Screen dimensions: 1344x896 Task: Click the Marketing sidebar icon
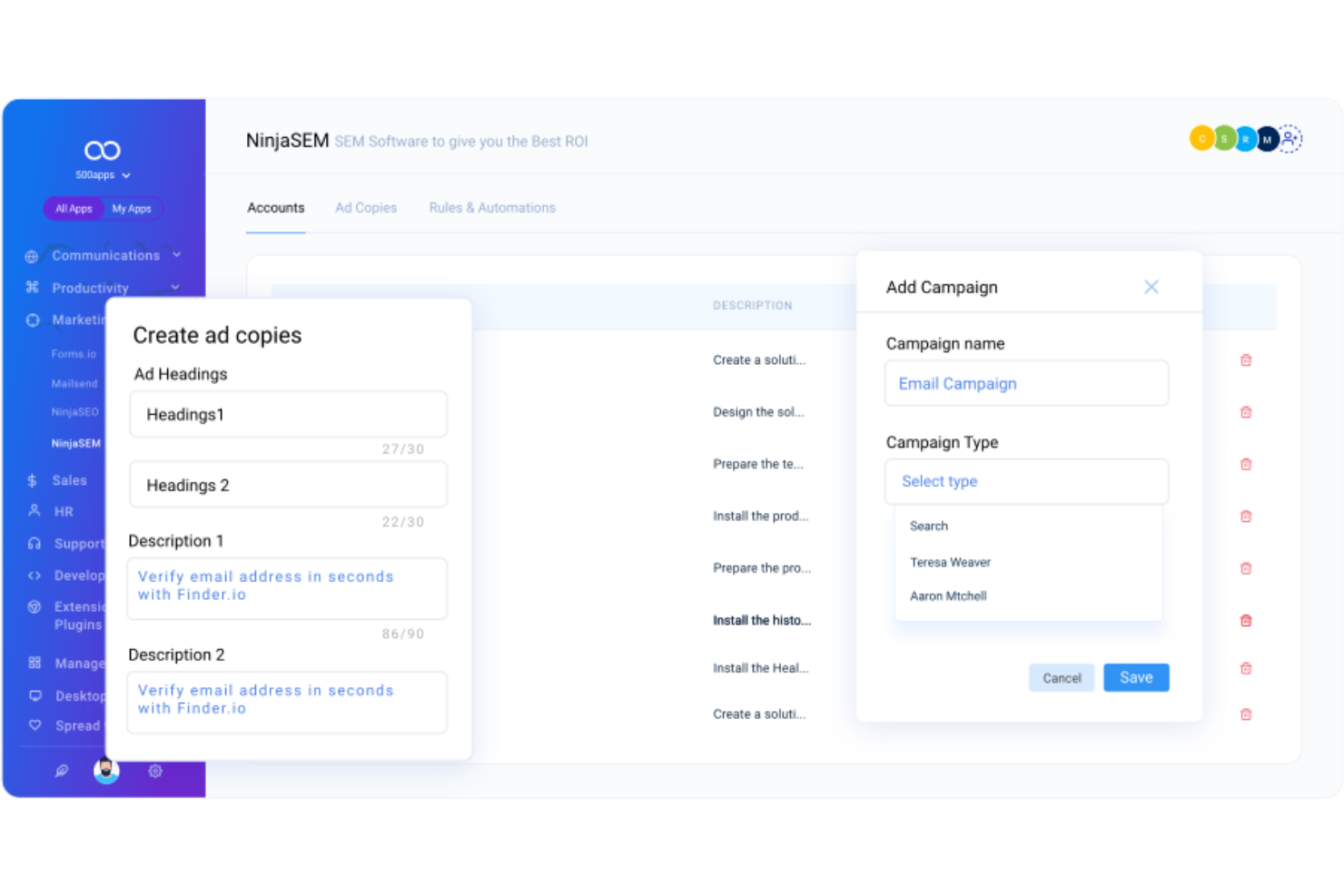33,320
